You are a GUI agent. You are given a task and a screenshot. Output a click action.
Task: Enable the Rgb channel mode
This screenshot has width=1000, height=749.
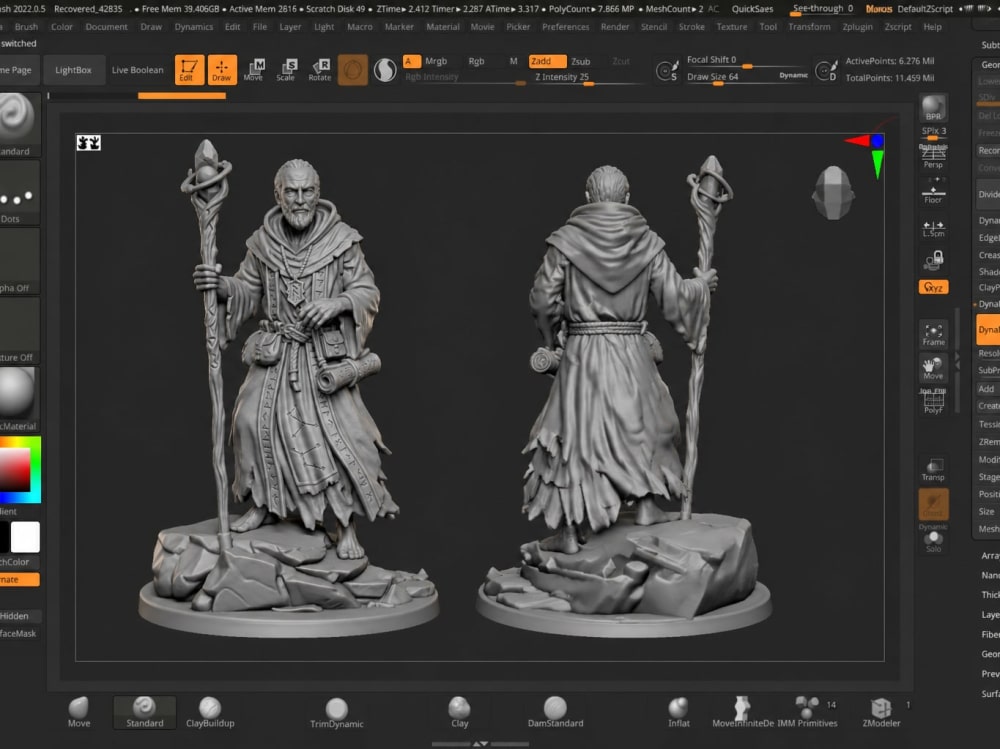point(476,61)
